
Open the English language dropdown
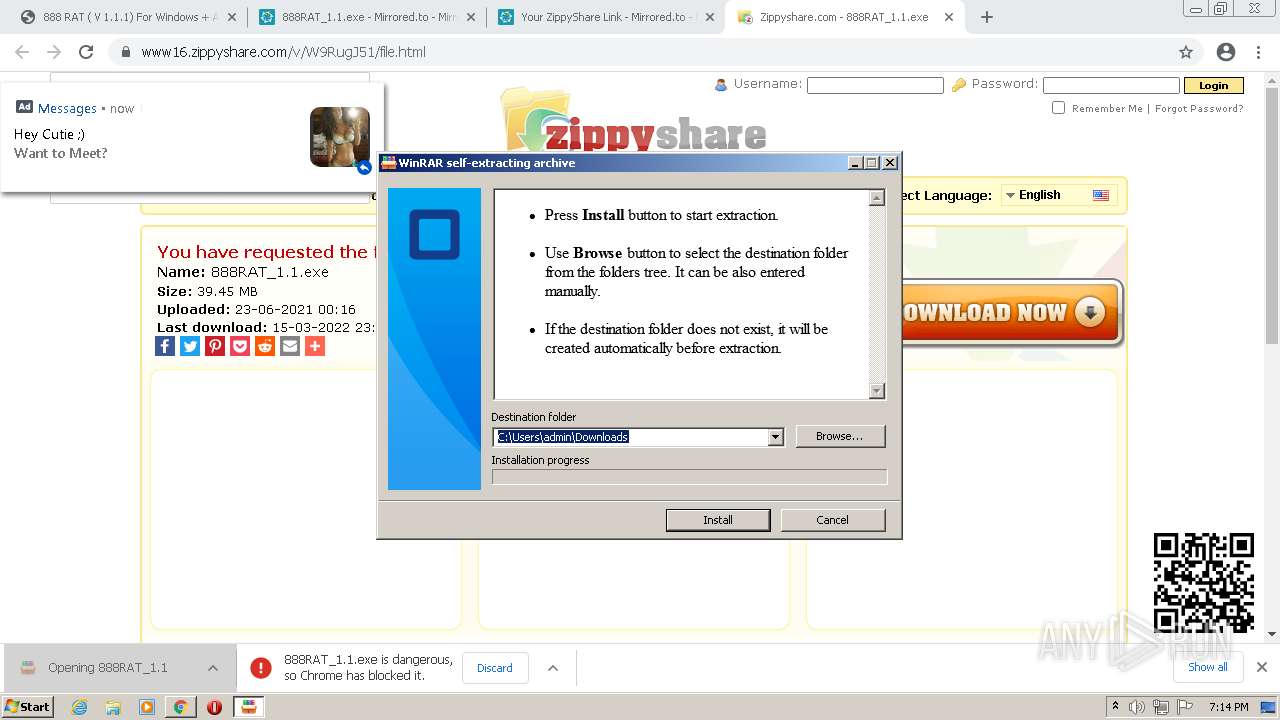pos(1058,195)
